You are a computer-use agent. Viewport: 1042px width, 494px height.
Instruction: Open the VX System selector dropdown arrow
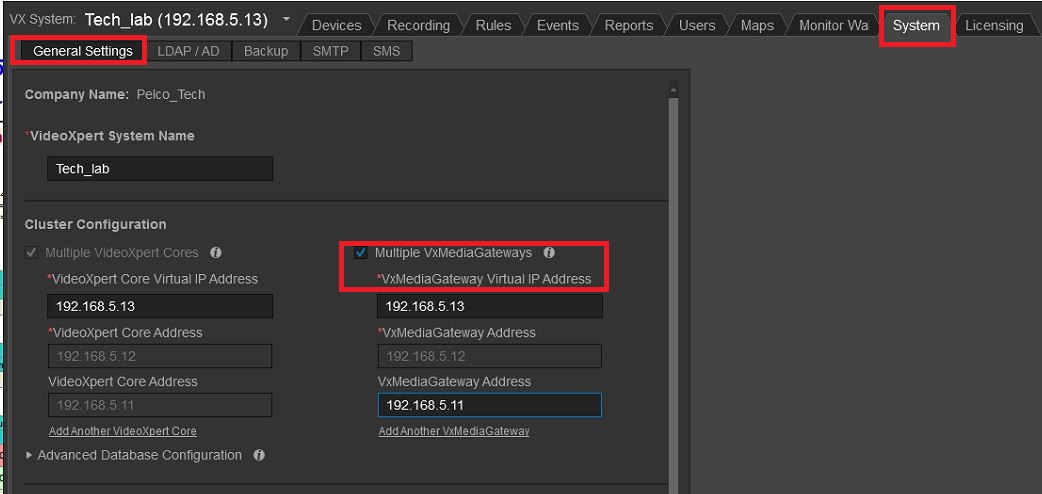(x=286, y=19)
